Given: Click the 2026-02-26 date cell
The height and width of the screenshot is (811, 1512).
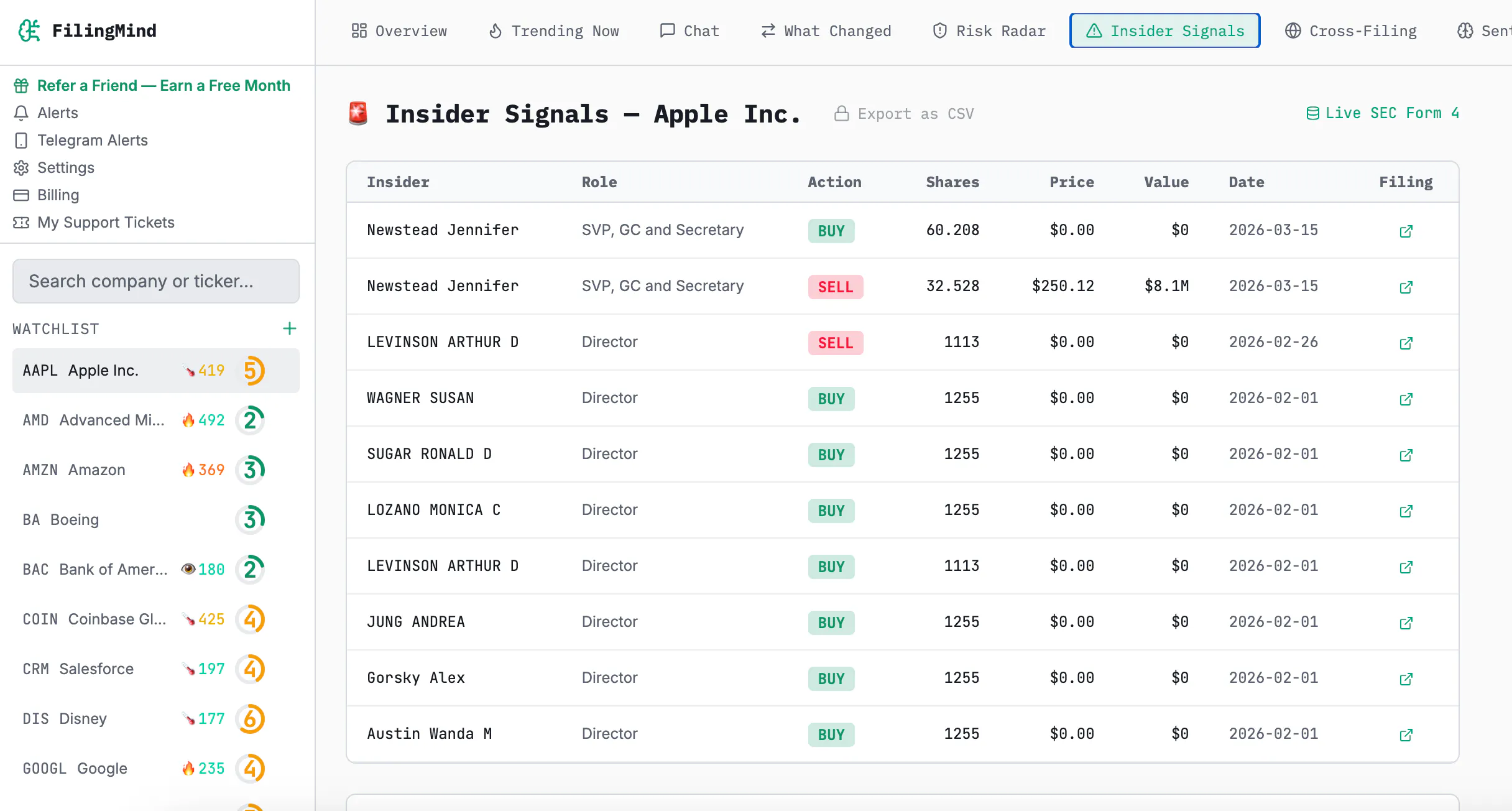Looking at the screenshot, I should pyautogui.click(x=1273, y=342).
